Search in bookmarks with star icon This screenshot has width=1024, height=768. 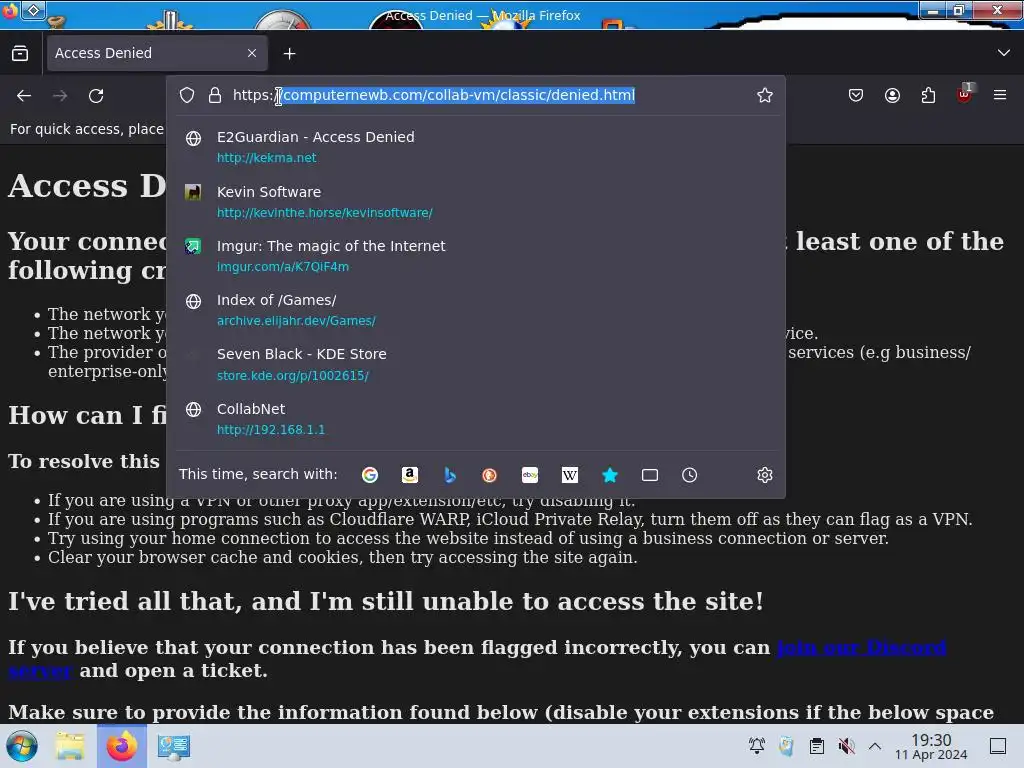[x=609, y=475]
